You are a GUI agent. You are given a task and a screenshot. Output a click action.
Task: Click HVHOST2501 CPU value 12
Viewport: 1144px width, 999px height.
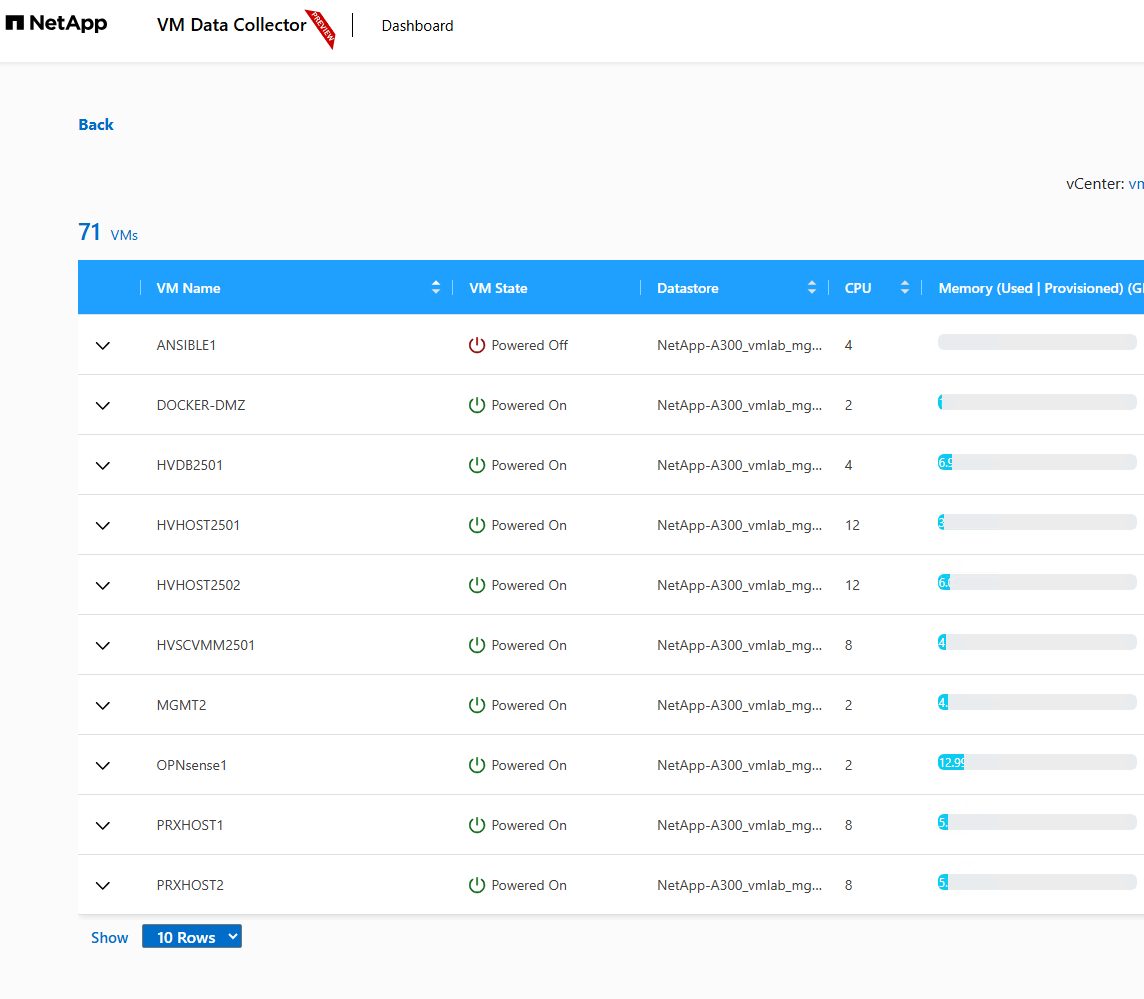click(852, 525)
